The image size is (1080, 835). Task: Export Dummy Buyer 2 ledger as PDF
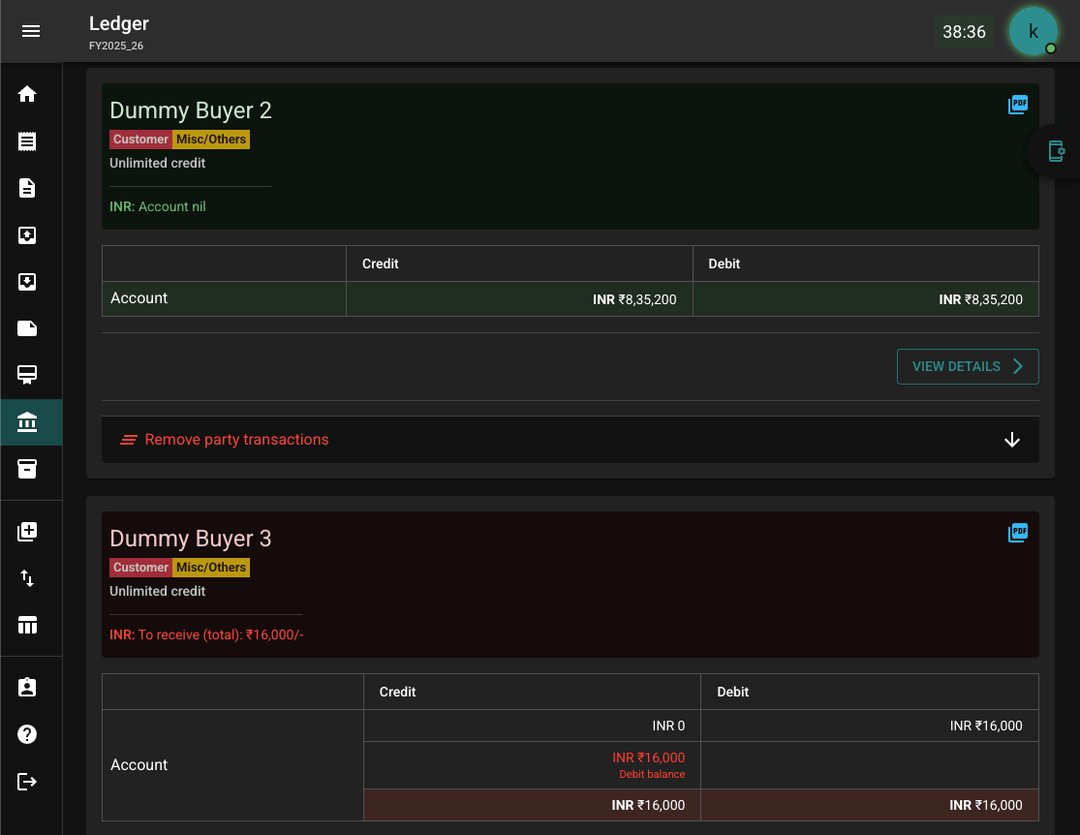point(1017,105)
